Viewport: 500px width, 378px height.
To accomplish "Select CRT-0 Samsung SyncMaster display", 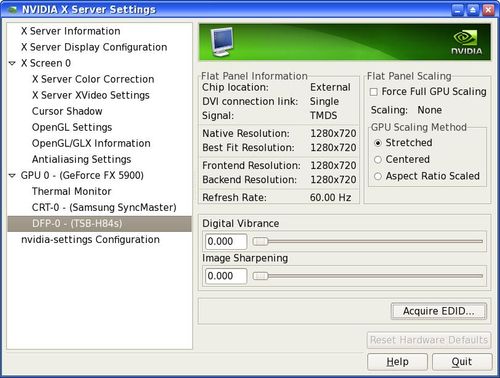I will (x=104, y=207).
